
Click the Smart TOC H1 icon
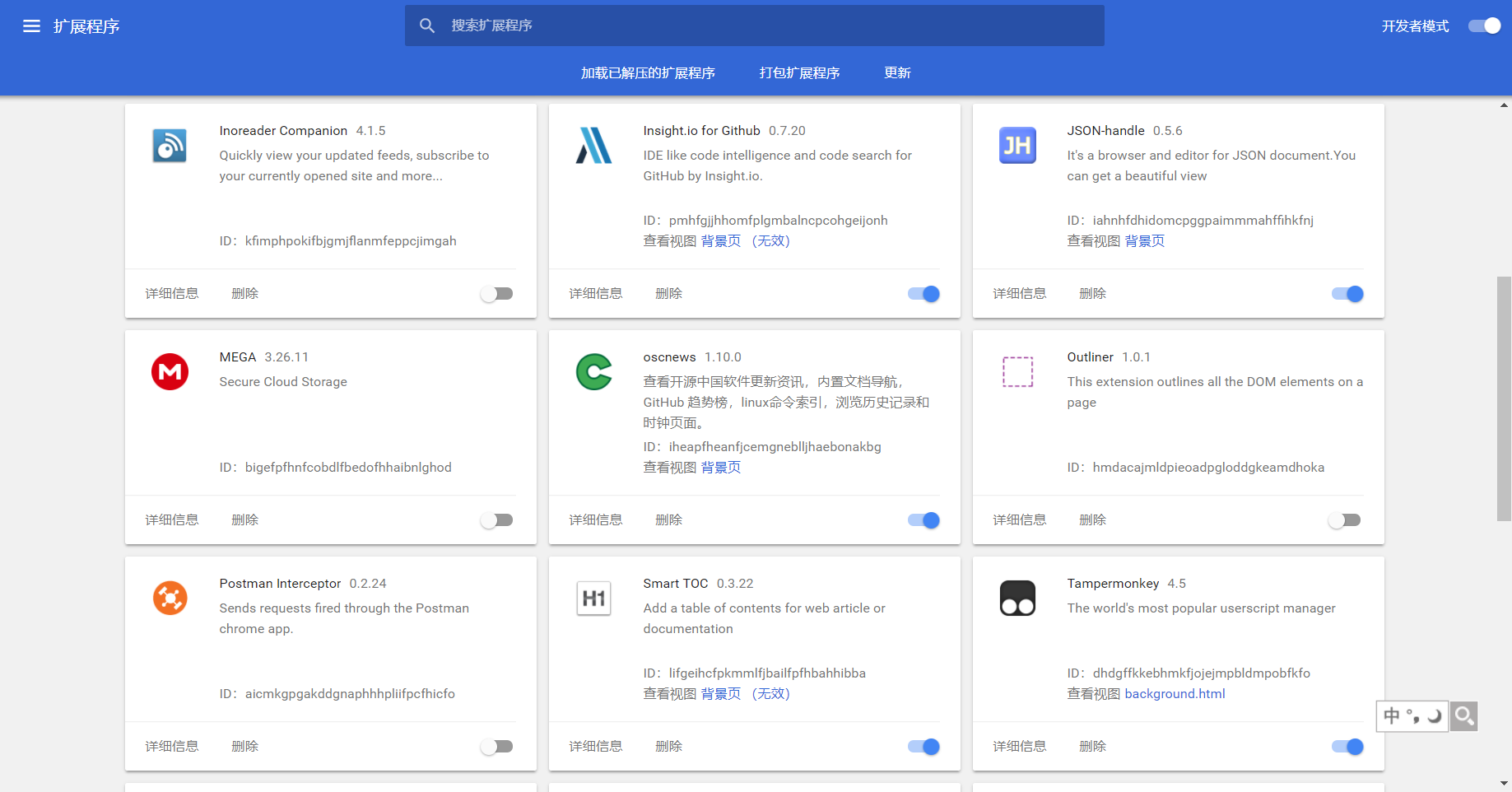pos(593,599)
